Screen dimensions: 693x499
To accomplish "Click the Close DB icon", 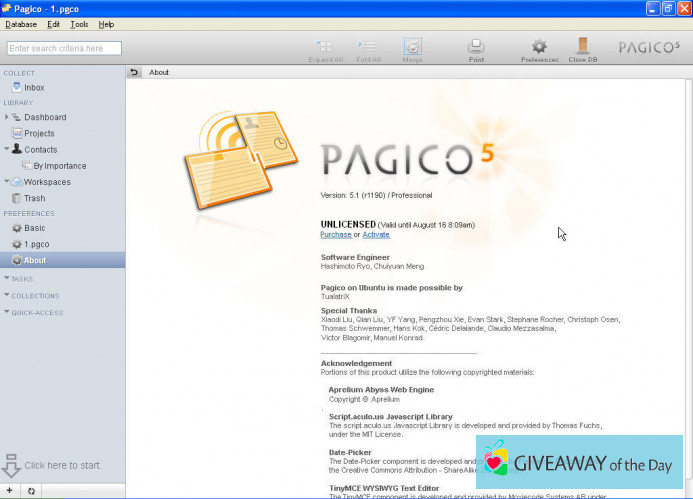I will pyautogui.click(x=583, y=47).
